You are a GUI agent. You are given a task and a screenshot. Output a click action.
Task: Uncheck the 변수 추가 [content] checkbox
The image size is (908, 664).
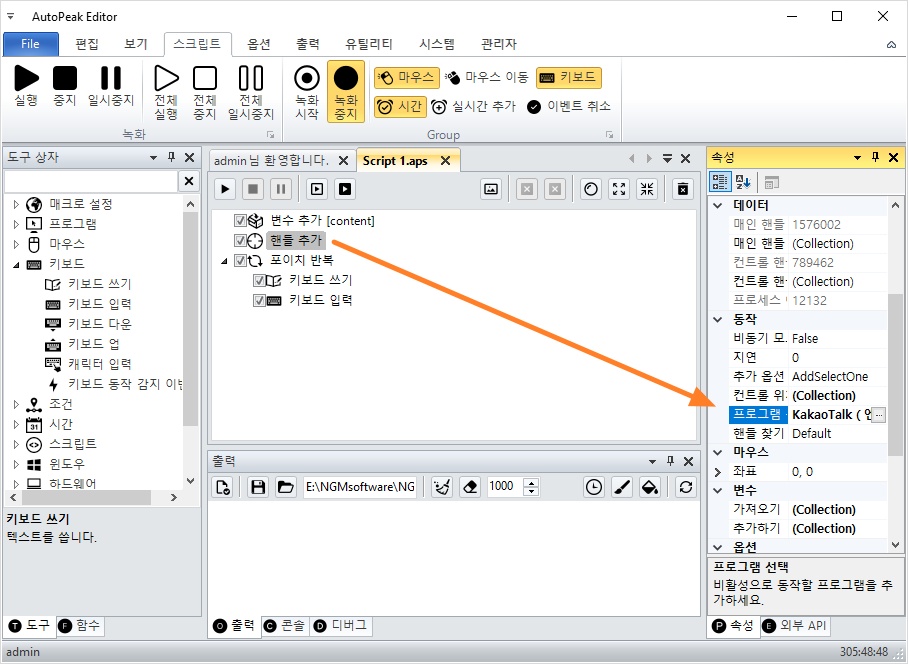[x=240, y=221]
